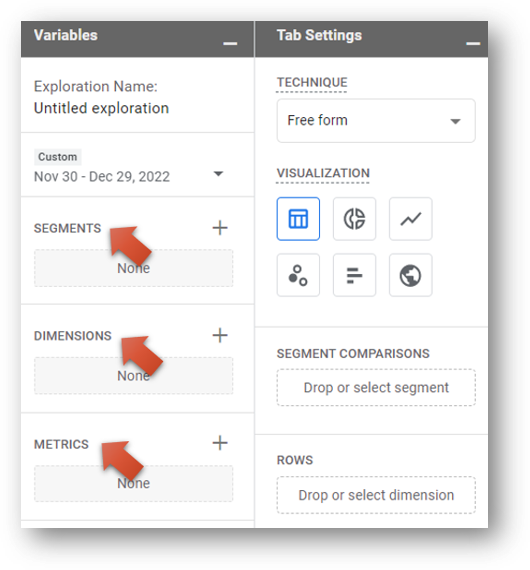Select the Scatter plot visualization

298,275
